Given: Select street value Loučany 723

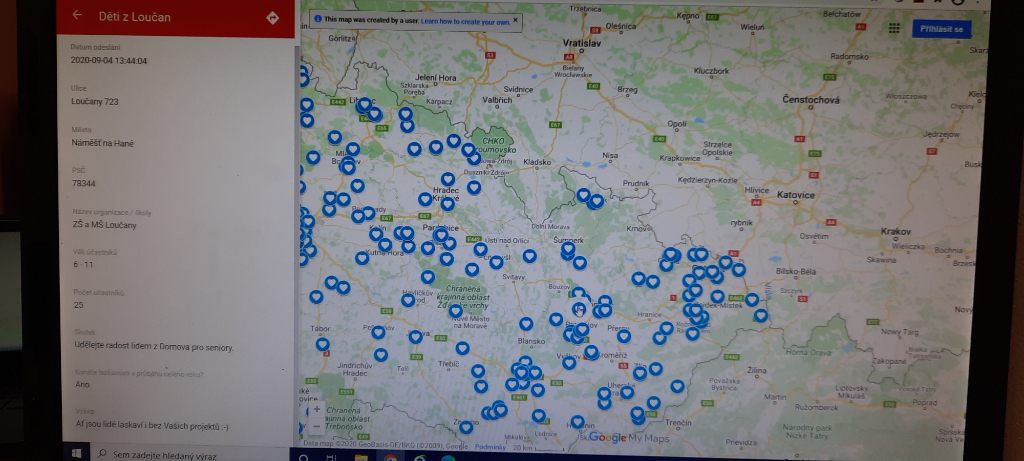Looking at the screenshot, I should point(95,101).
